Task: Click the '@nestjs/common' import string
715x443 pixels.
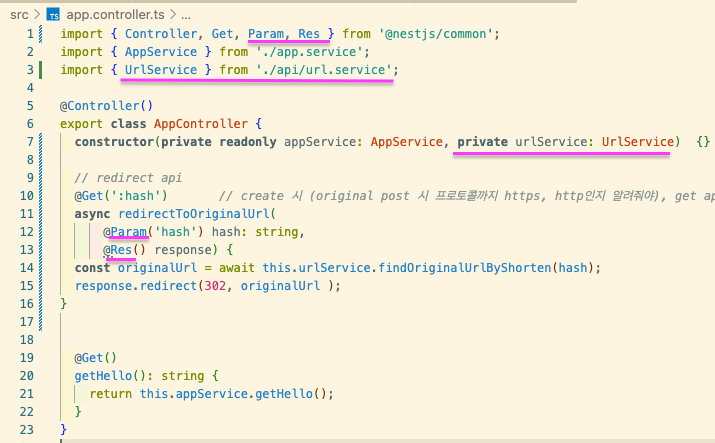Action: (x=435, y=34)
